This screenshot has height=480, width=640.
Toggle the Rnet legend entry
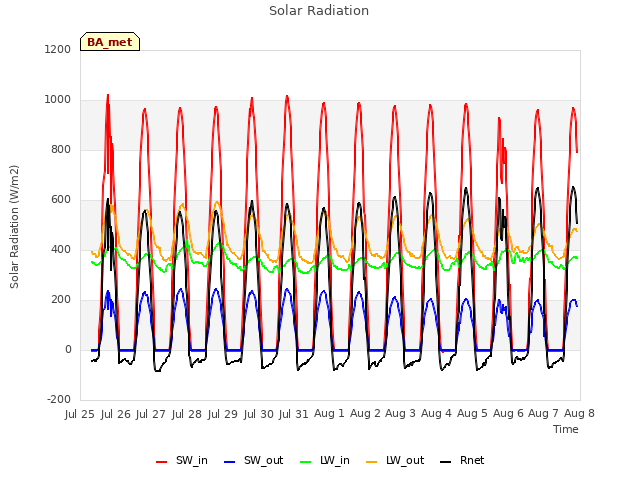(462, 460)
